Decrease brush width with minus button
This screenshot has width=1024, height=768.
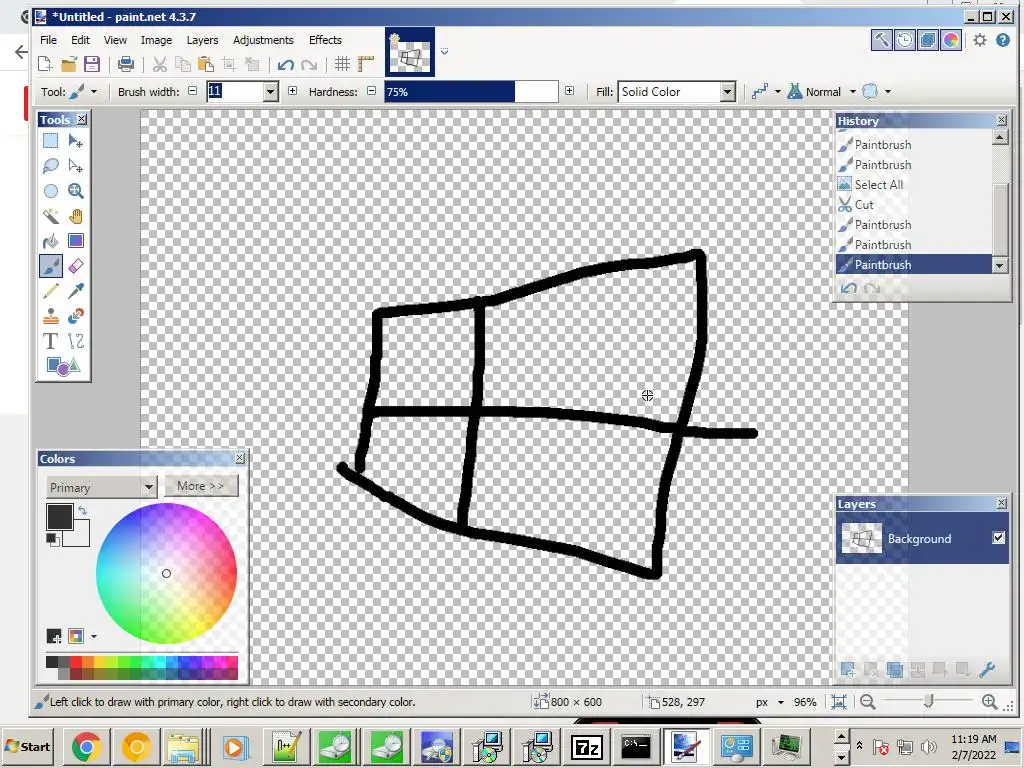click(193, 91)
